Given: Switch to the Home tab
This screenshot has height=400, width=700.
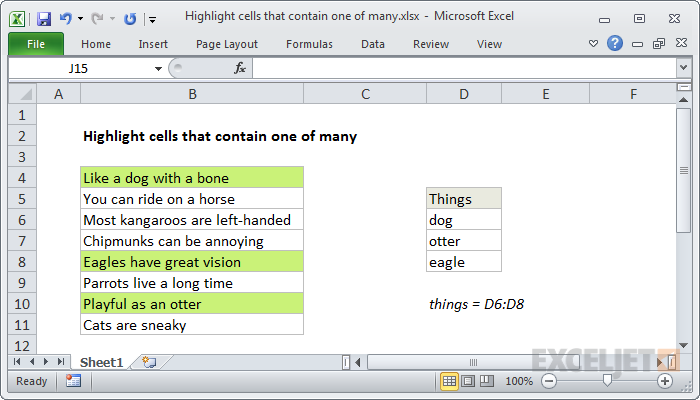Looking at the screenshot, I should (96, 44).
